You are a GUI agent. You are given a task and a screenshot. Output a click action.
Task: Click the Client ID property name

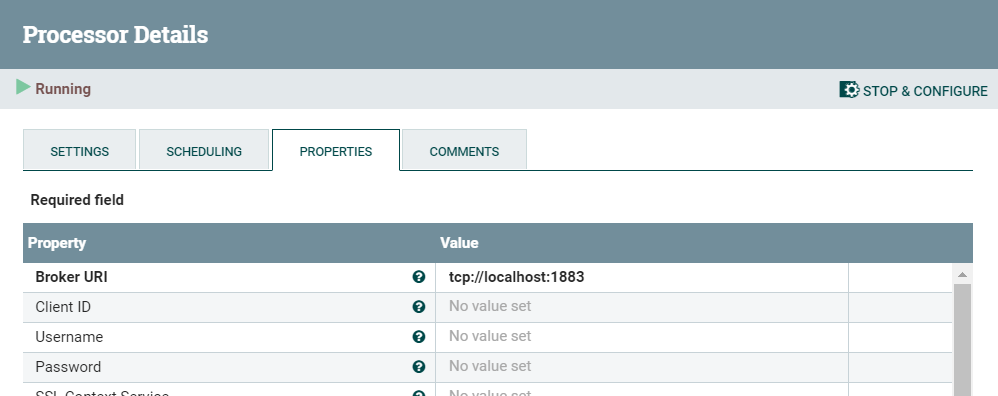(63, 307)
